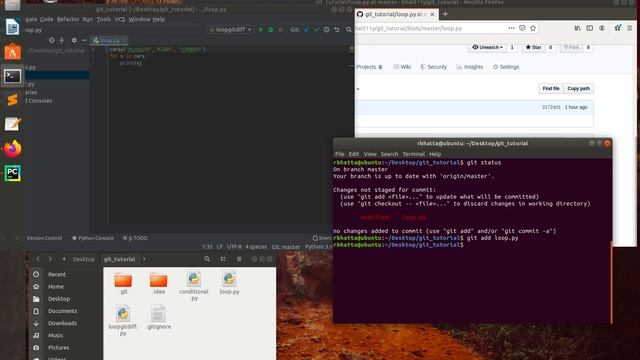Open a new Firefox tab with plus
Viewport: 640px width, 360px height.
click(x=445, y=14)
